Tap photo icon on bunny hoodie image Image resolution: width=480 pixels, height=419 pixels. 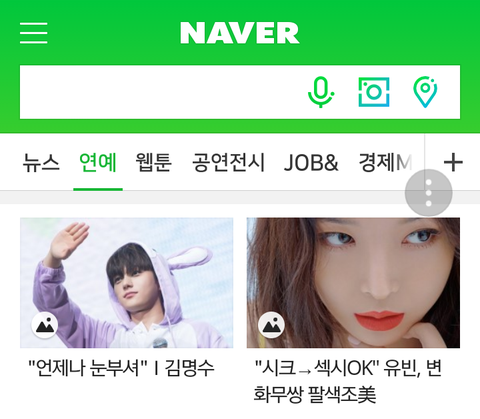pyautogui.click(x=45, y=325)
